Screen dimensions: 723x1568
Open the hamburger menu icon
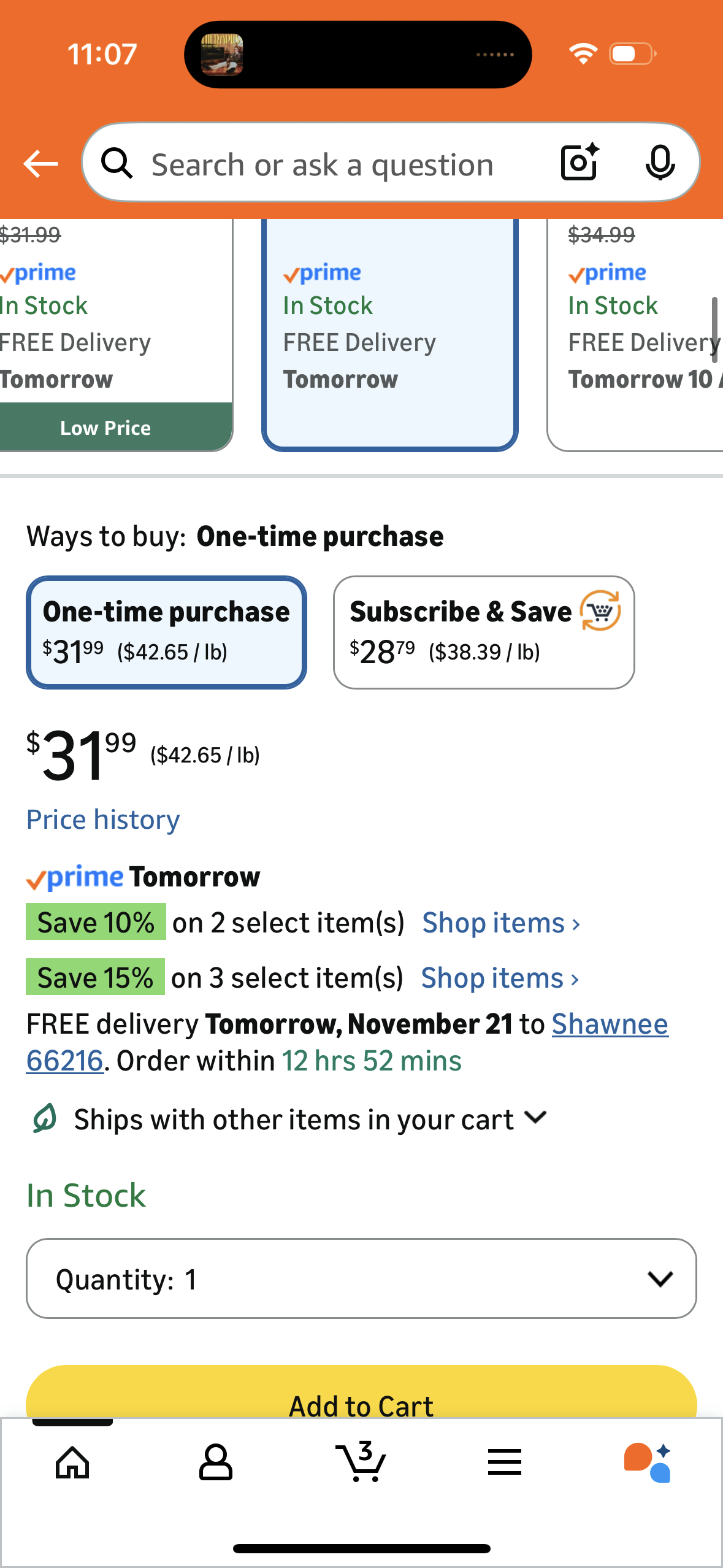point(505,1462)
